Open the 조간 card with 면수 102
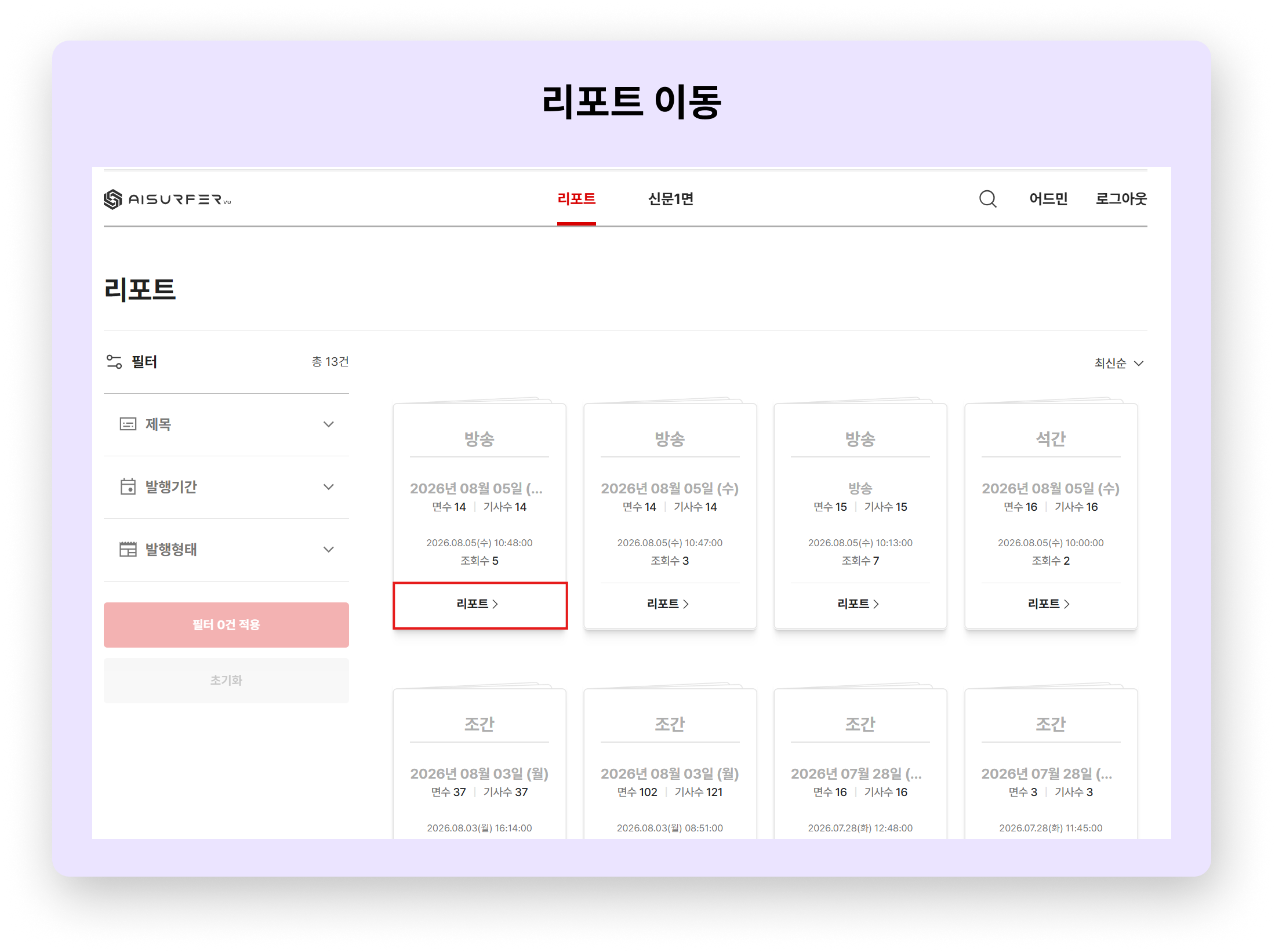This screenshot has width=1275, height=952. tap(670, 764)
